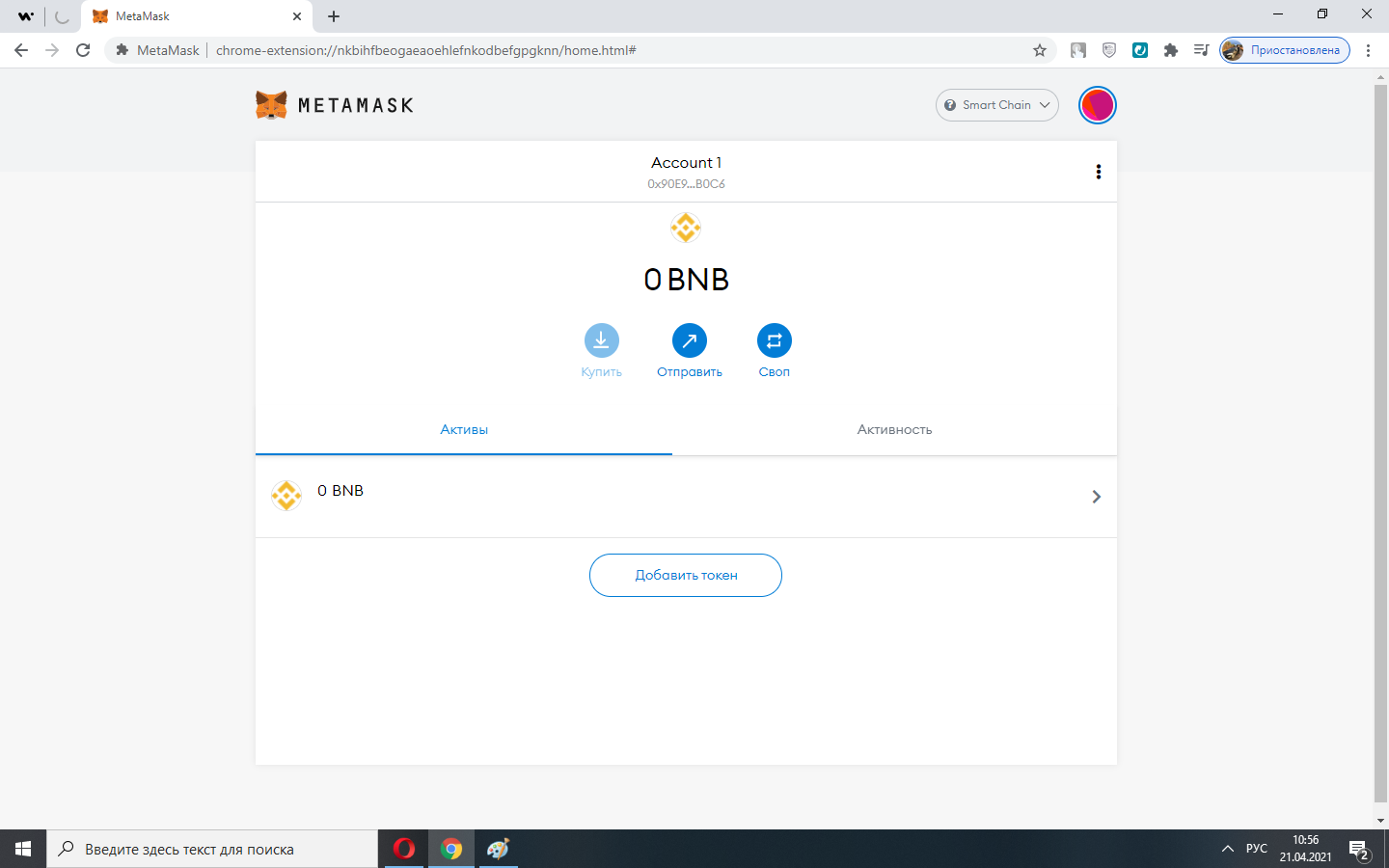
Task: Reload the page with refresh icon
Action: click(x=83, y=50)
